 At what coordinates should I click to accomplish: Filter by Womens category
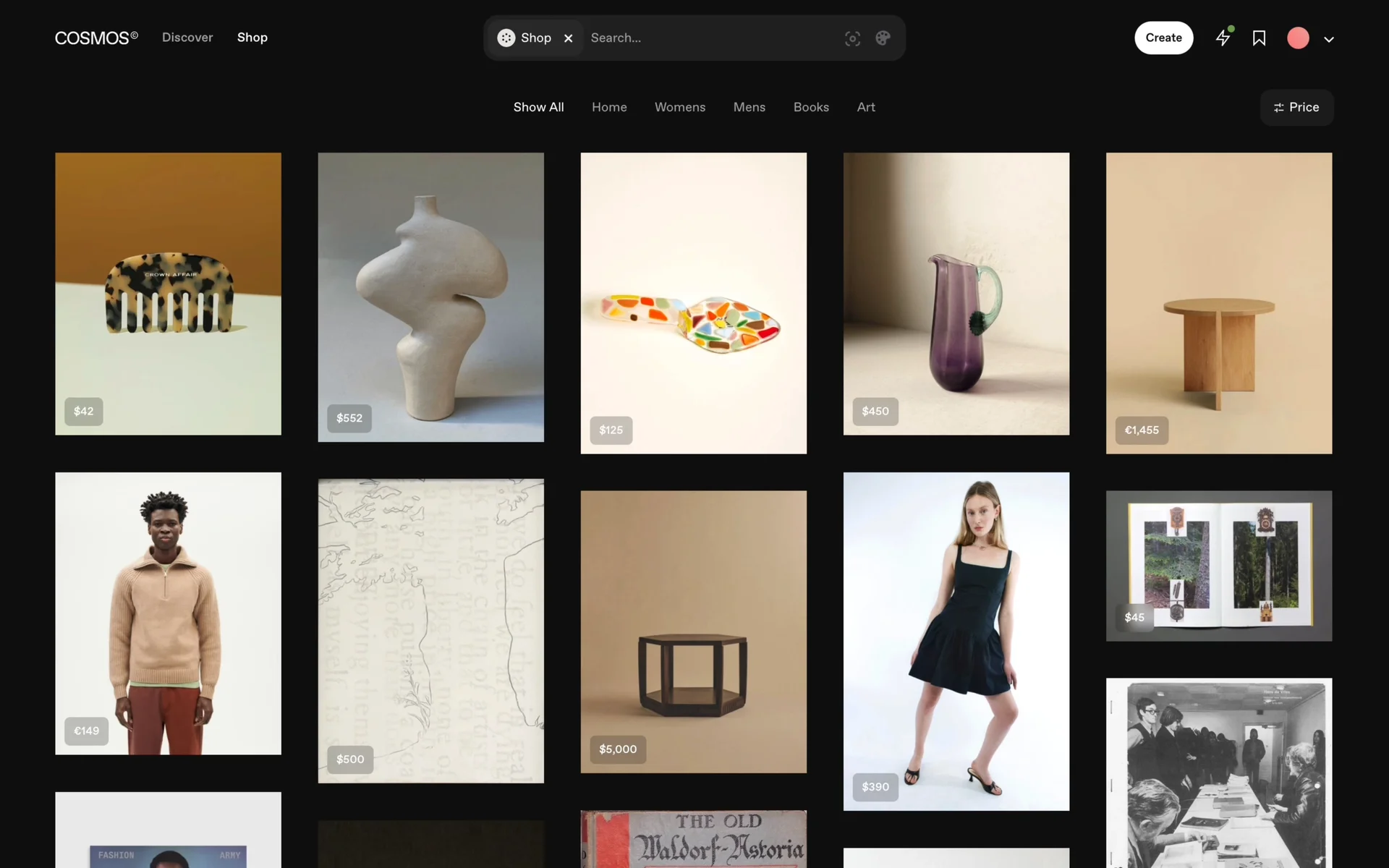[679, 107]
